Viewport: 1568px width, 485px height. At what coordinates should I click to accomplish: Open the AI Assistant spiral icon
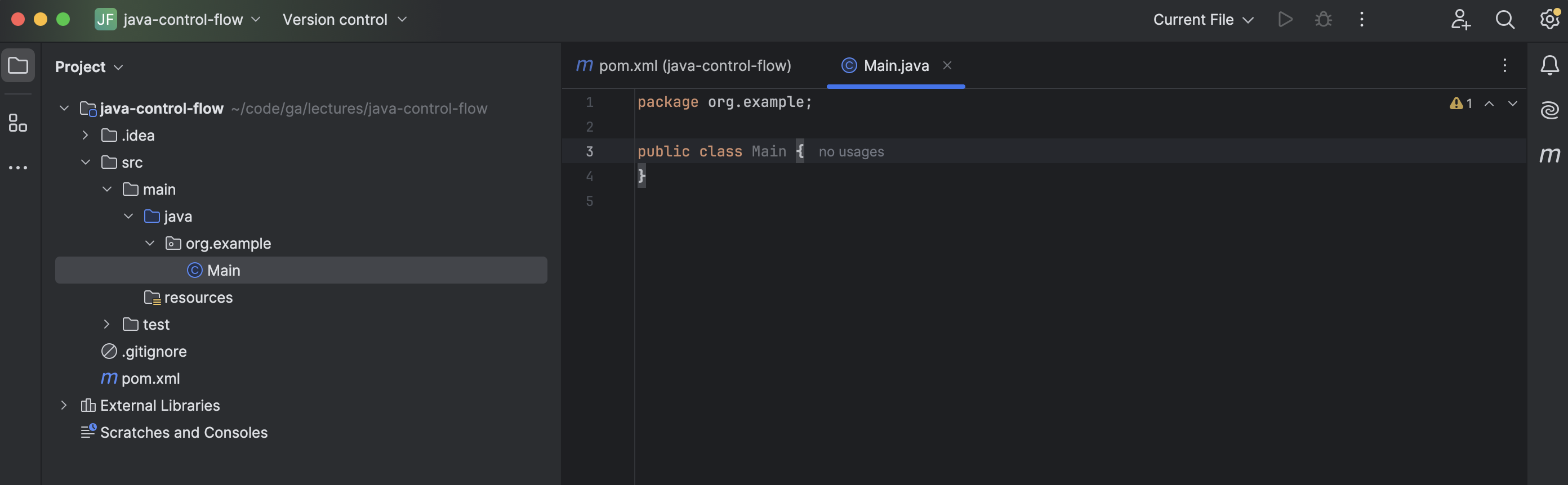pos(1548,111)
